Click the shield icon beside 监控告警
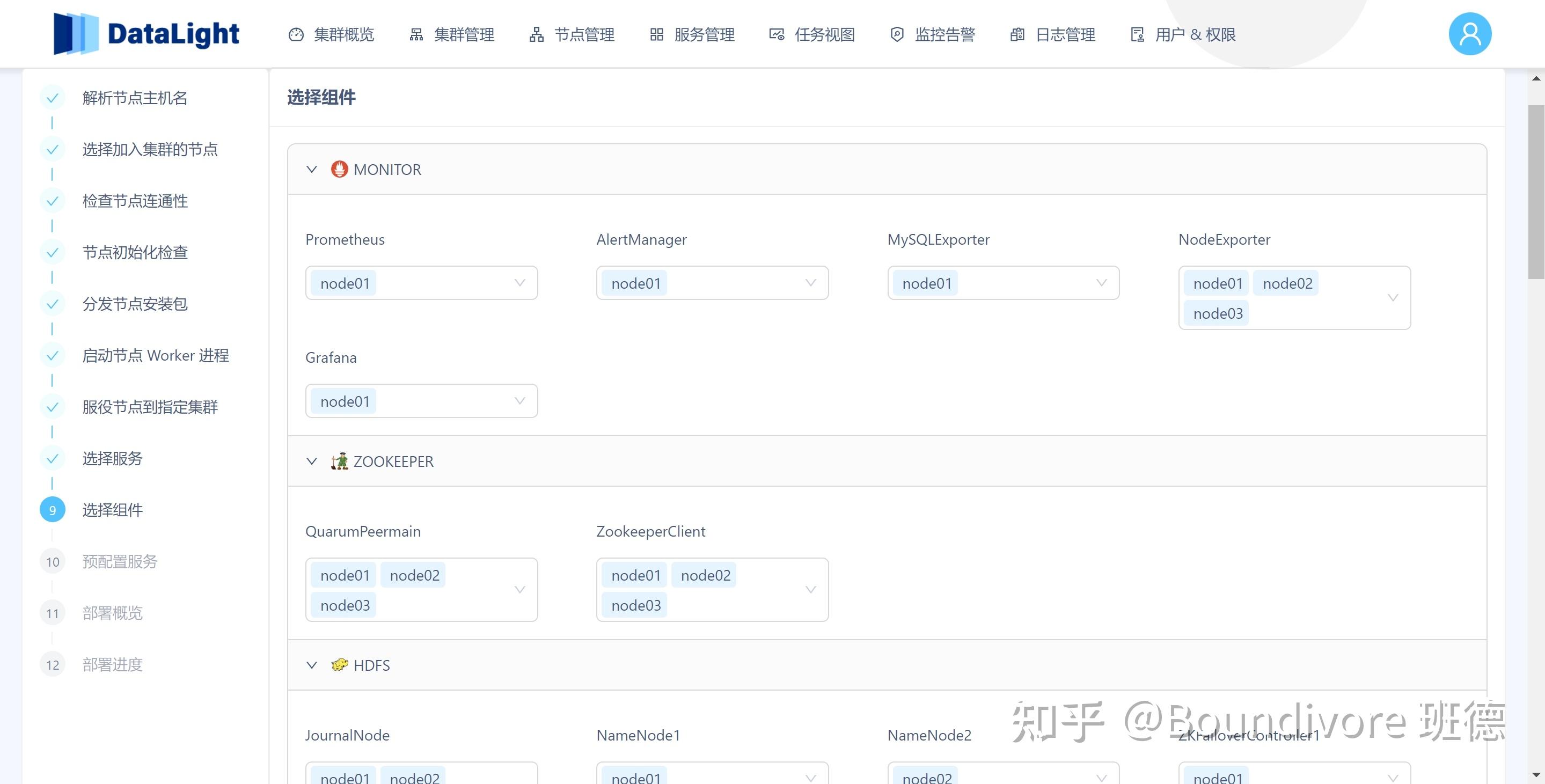Screen dimensions: 1545x784 tap(897, 35)
